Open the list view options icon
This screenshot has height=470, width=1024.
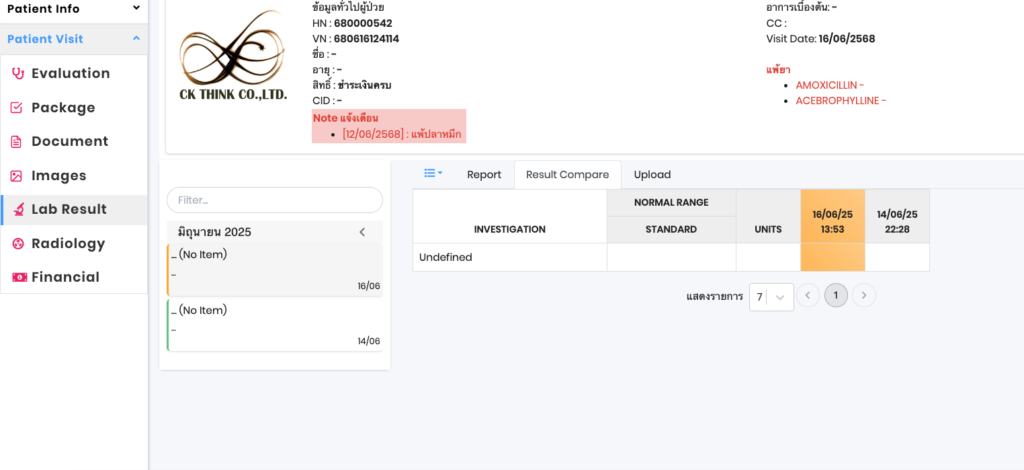point(433,174)
